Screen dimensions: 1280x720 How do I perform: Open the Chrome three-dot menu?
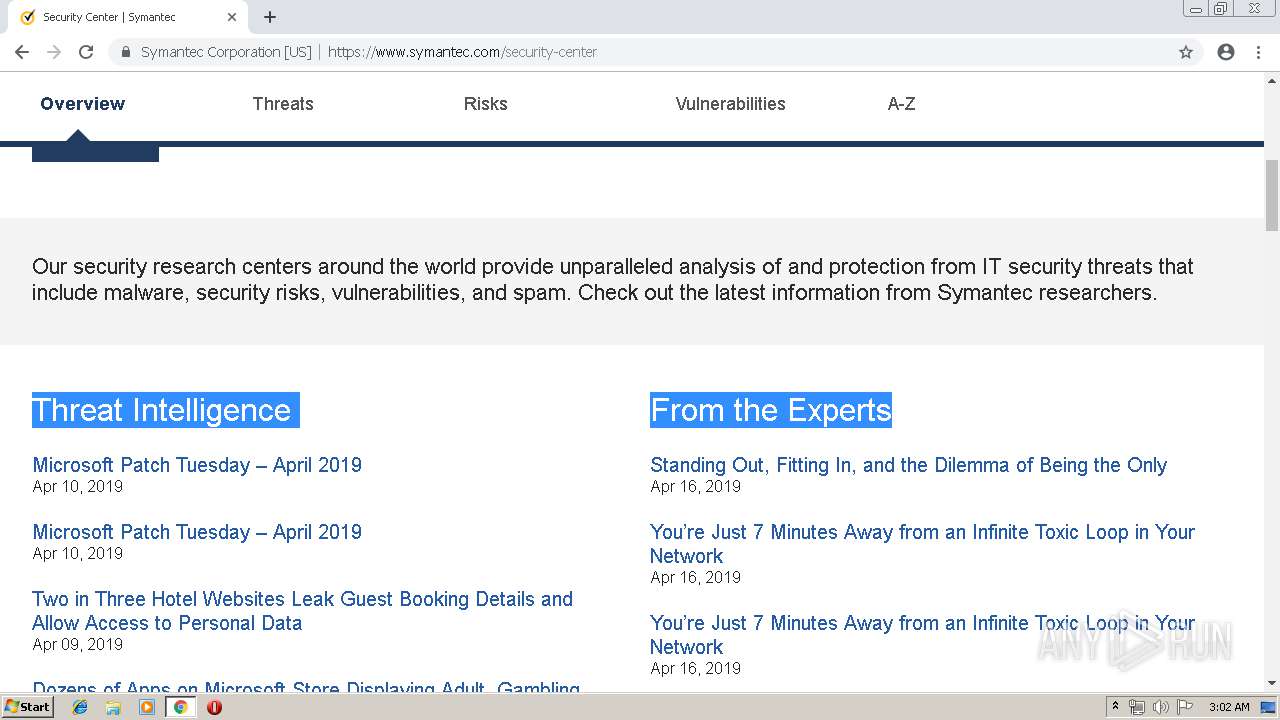pos(1258,52)
